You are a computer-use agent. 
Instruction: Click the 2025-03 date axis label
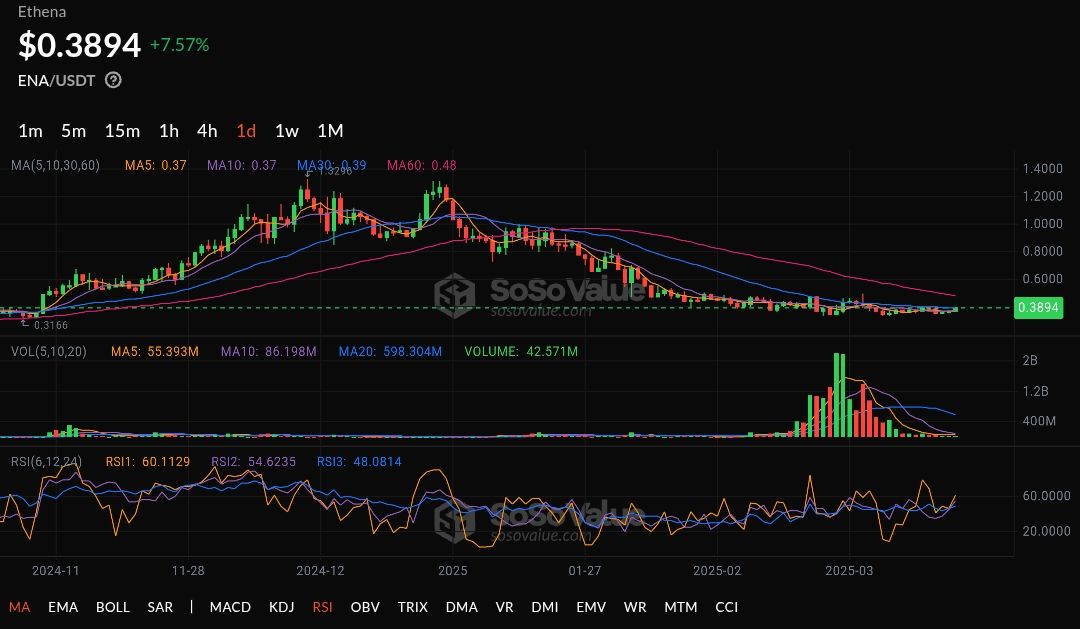[x=849, y=570]
